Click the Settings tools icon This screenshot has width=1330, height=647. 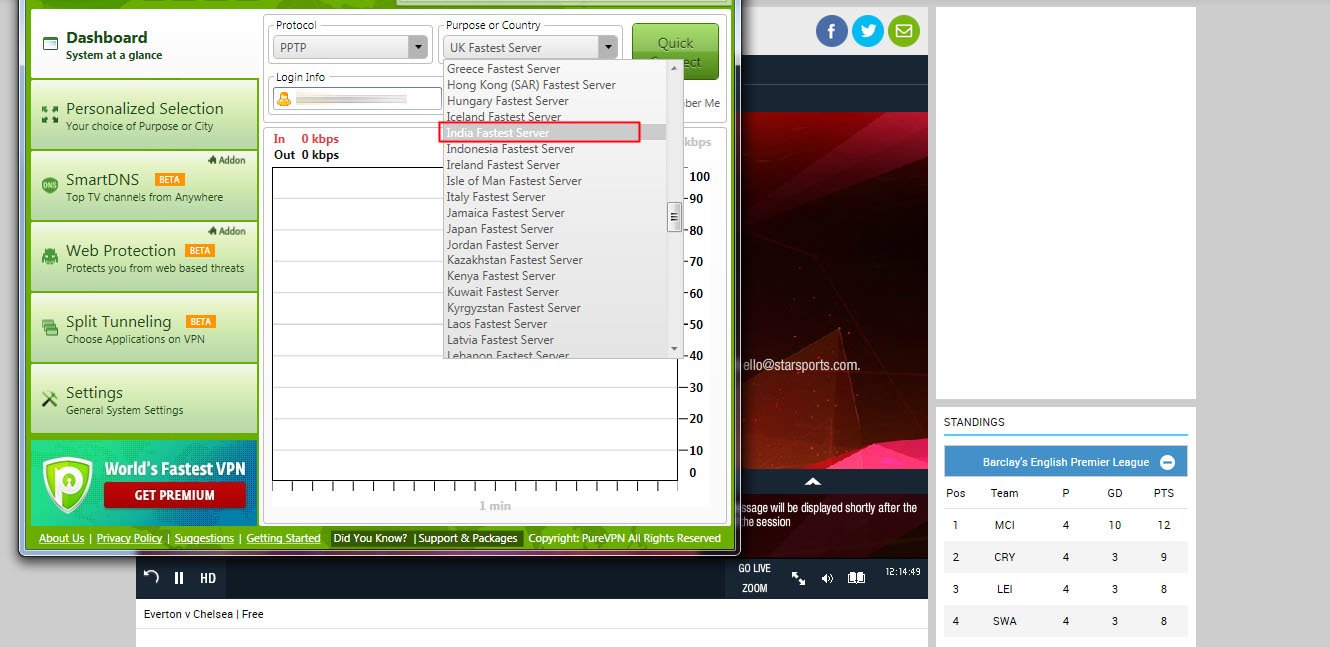click(50, 399)
